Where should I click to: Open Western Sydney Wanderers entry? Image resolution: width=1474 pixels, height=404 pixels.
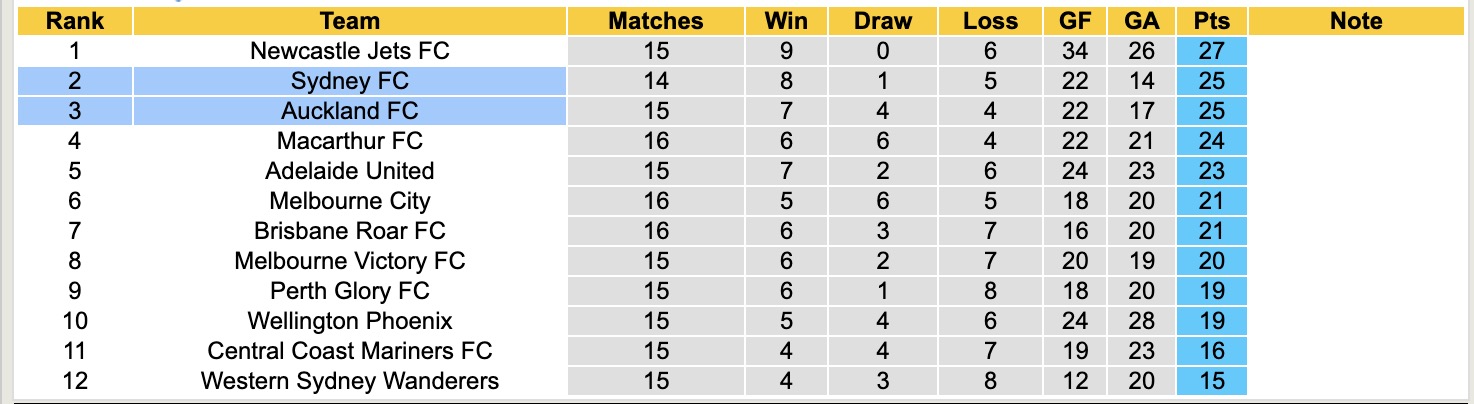(x=350, y=381)
